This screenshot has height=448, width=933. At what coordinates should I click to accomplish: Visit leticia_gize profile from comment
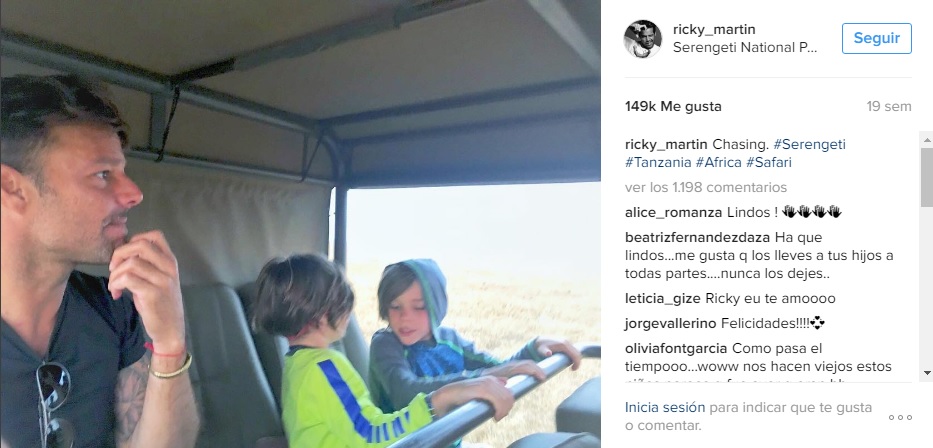663,299
